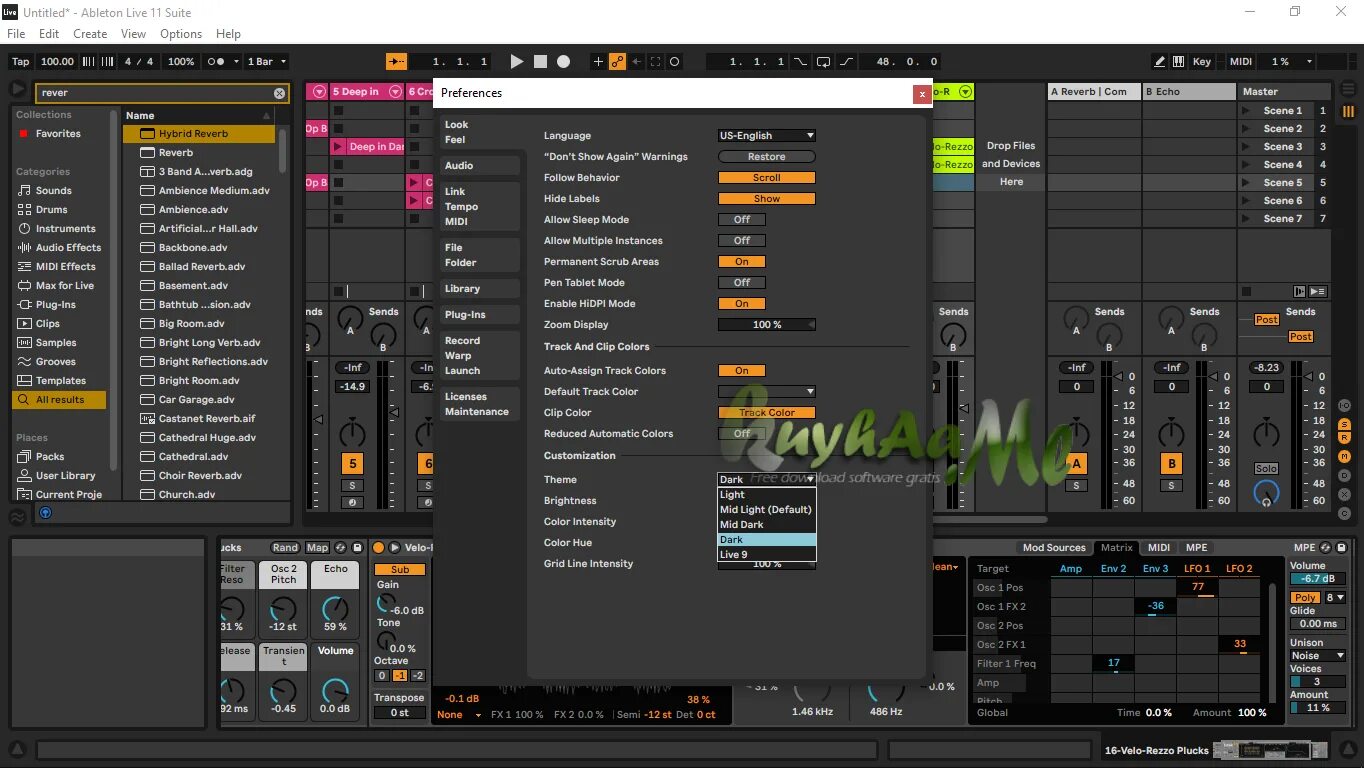Image resolution: width=1364 pixels, height=768 pixels.
Task: Start playback with the Play button
Action: 516,61
